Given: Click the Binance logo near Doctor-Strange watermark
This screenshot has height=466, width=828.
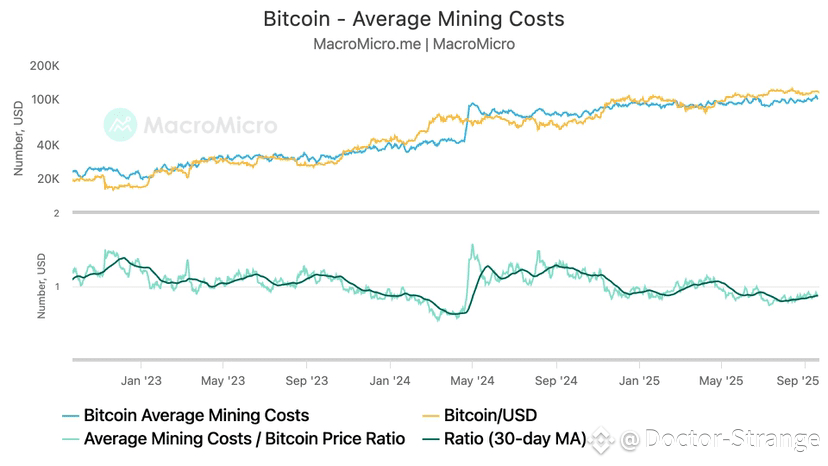Looking at the screenshot, I should click(x=601, y=440).
